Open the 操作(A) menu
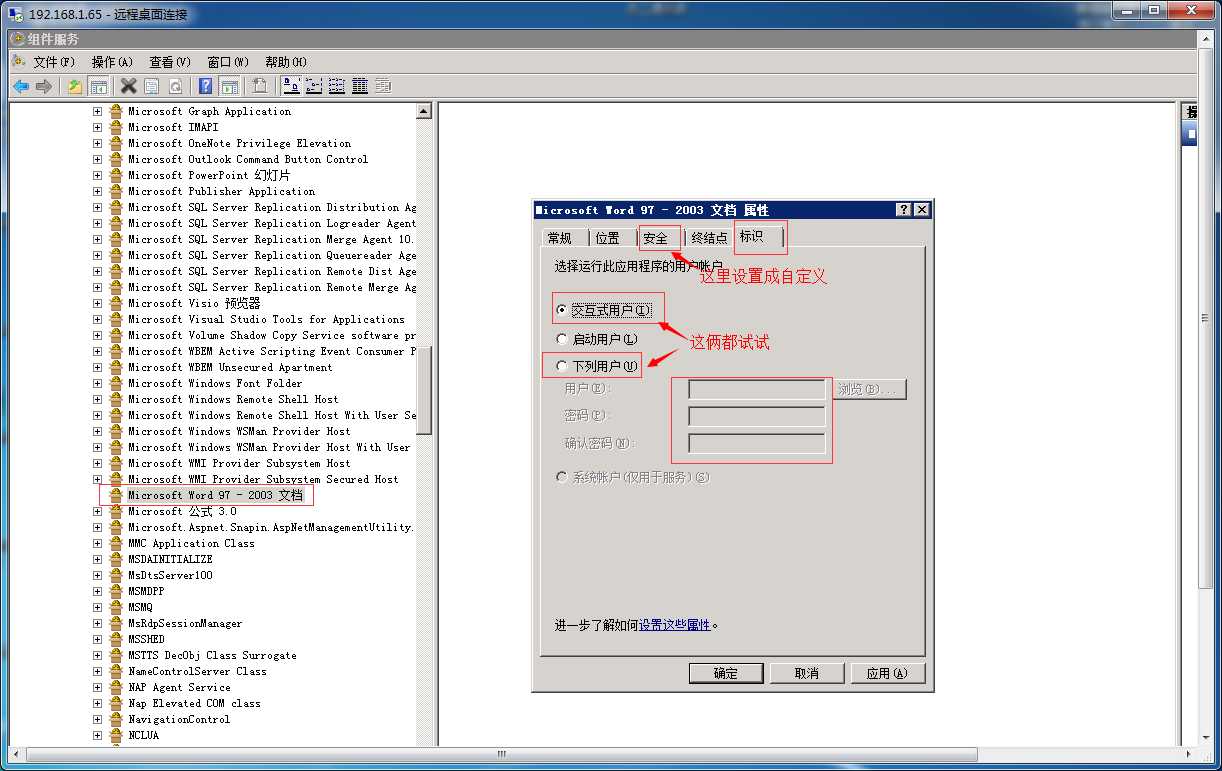1222x771 pixels. click(x=112, y=62)
